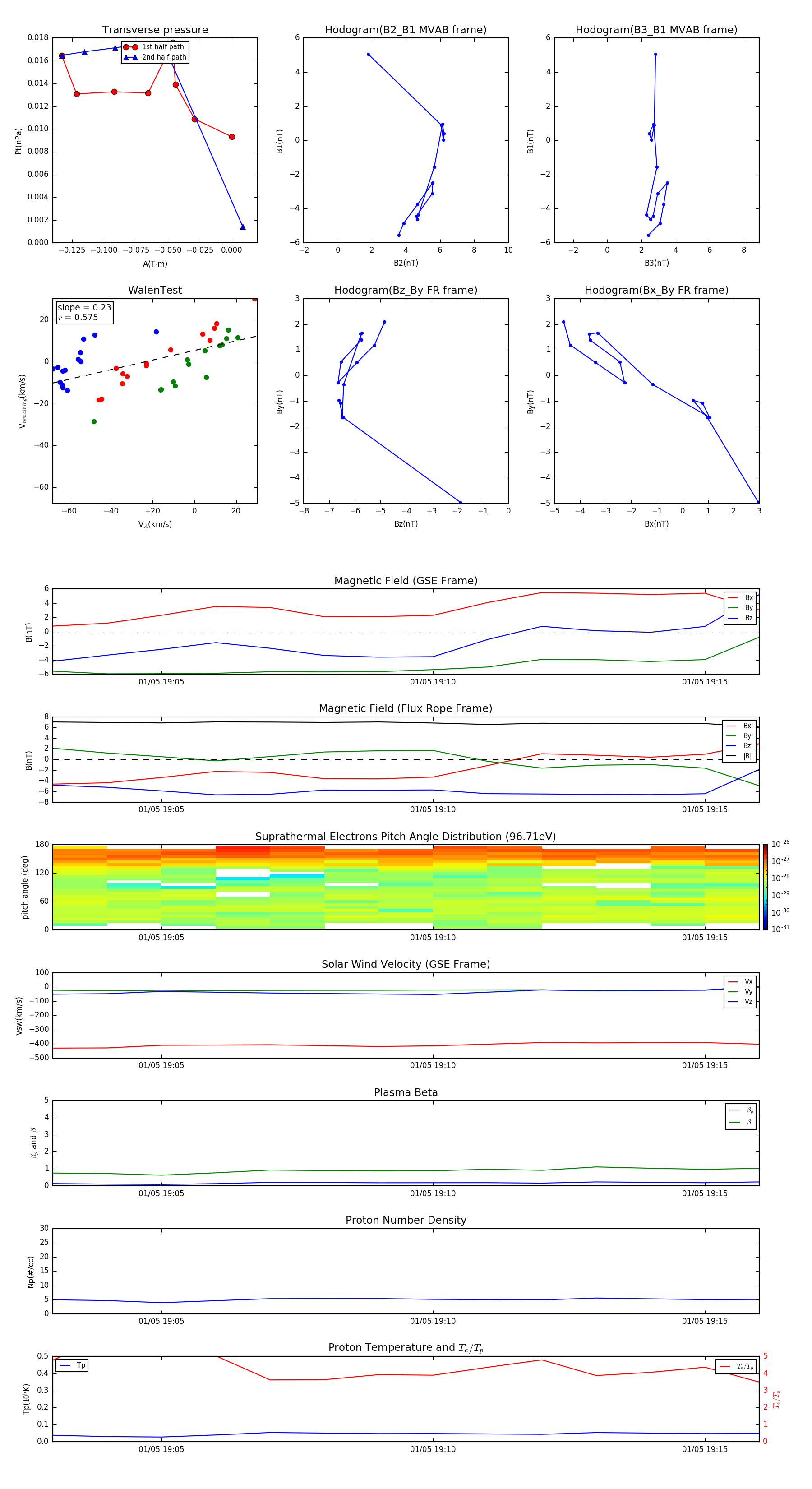812x1489 pixels.
Task: Click the Te/Tp legend entry
Action: coord(736,1366)
